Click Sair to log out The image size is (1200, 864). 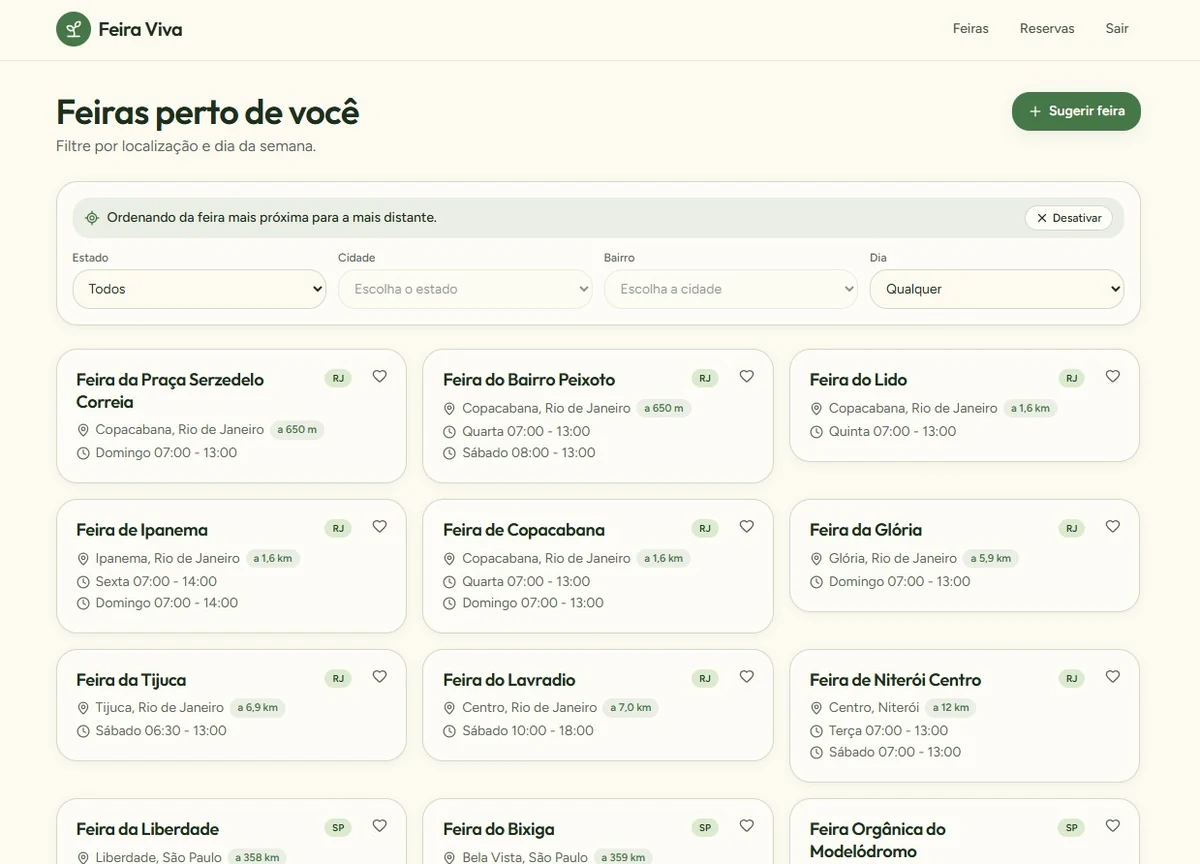(x=1117, y=29)
